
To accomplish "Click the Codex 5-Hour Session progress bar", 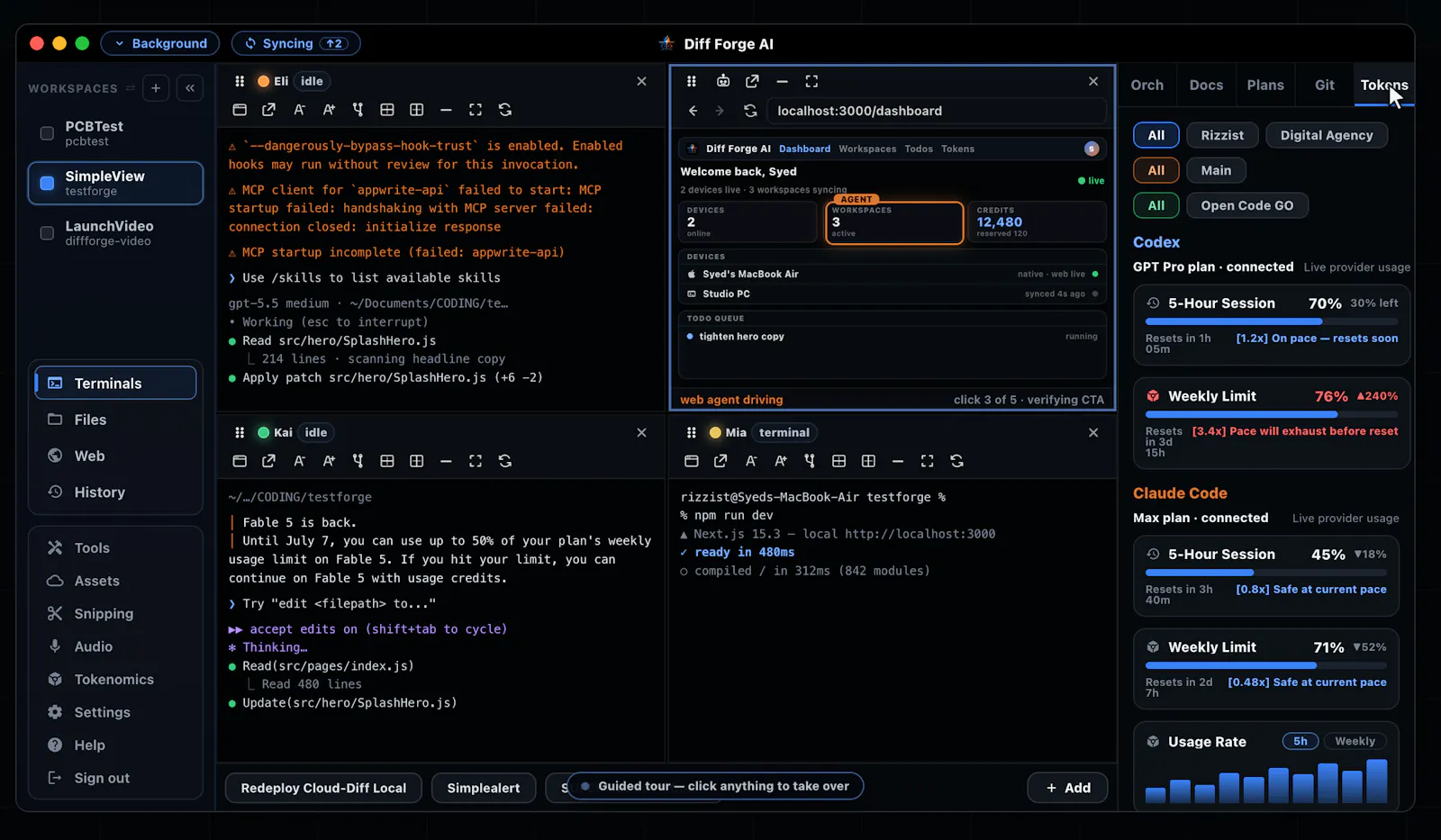I will point(1272,321).
